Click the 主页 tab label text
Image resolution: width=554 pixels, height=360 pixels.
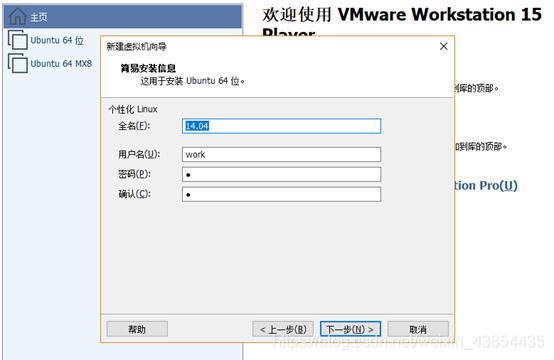tap(39, 17)
